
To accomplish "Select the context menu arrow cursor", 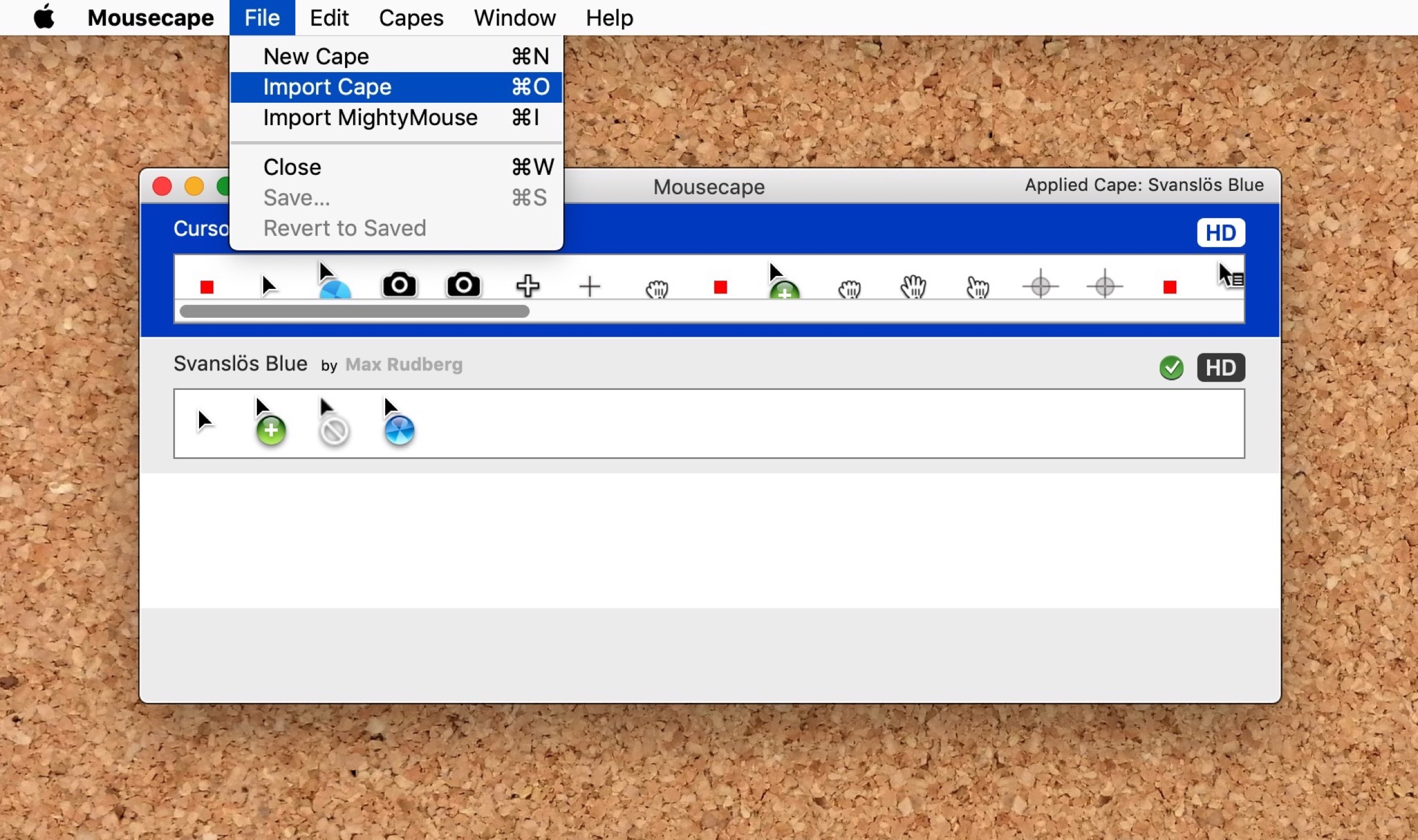I will pos(1230,276).
